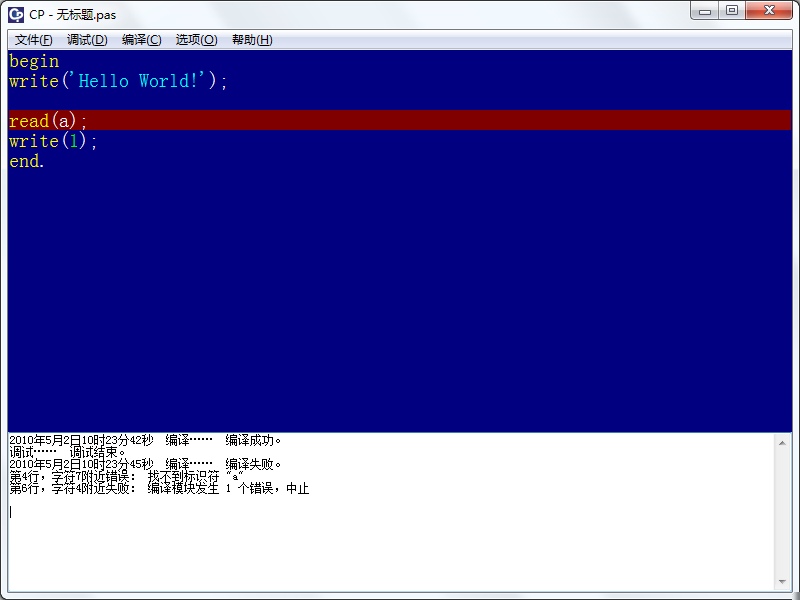The height and width of the screenshot is (600, 800).
Task: Open the 调试(D) menu
Action: [x=87, y=40]
